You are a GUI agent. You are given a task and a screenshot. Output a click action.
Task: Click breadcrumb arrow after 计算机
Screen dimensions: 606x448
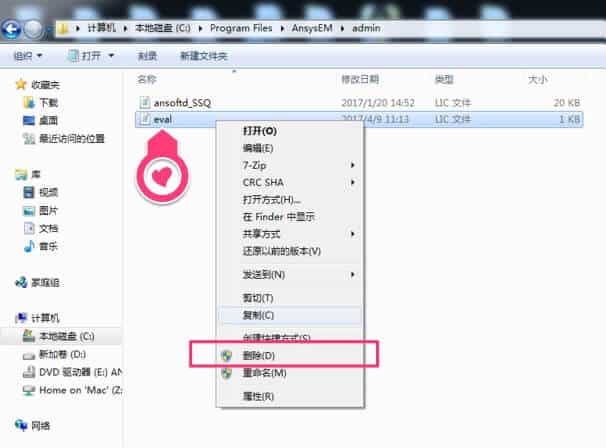[125, 28]
